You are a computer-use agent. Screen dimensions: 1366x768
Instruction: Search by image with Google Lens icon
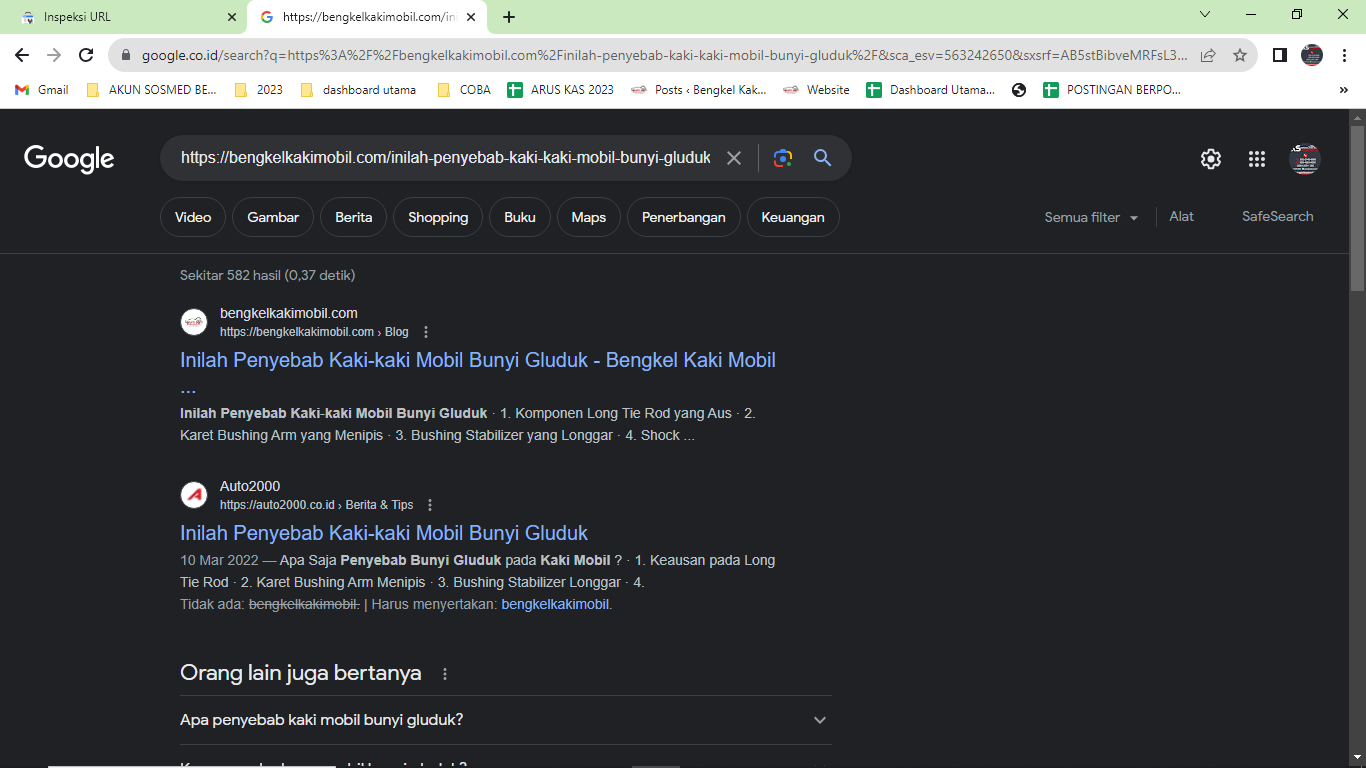pyautogui.click(x=783, y=158)
